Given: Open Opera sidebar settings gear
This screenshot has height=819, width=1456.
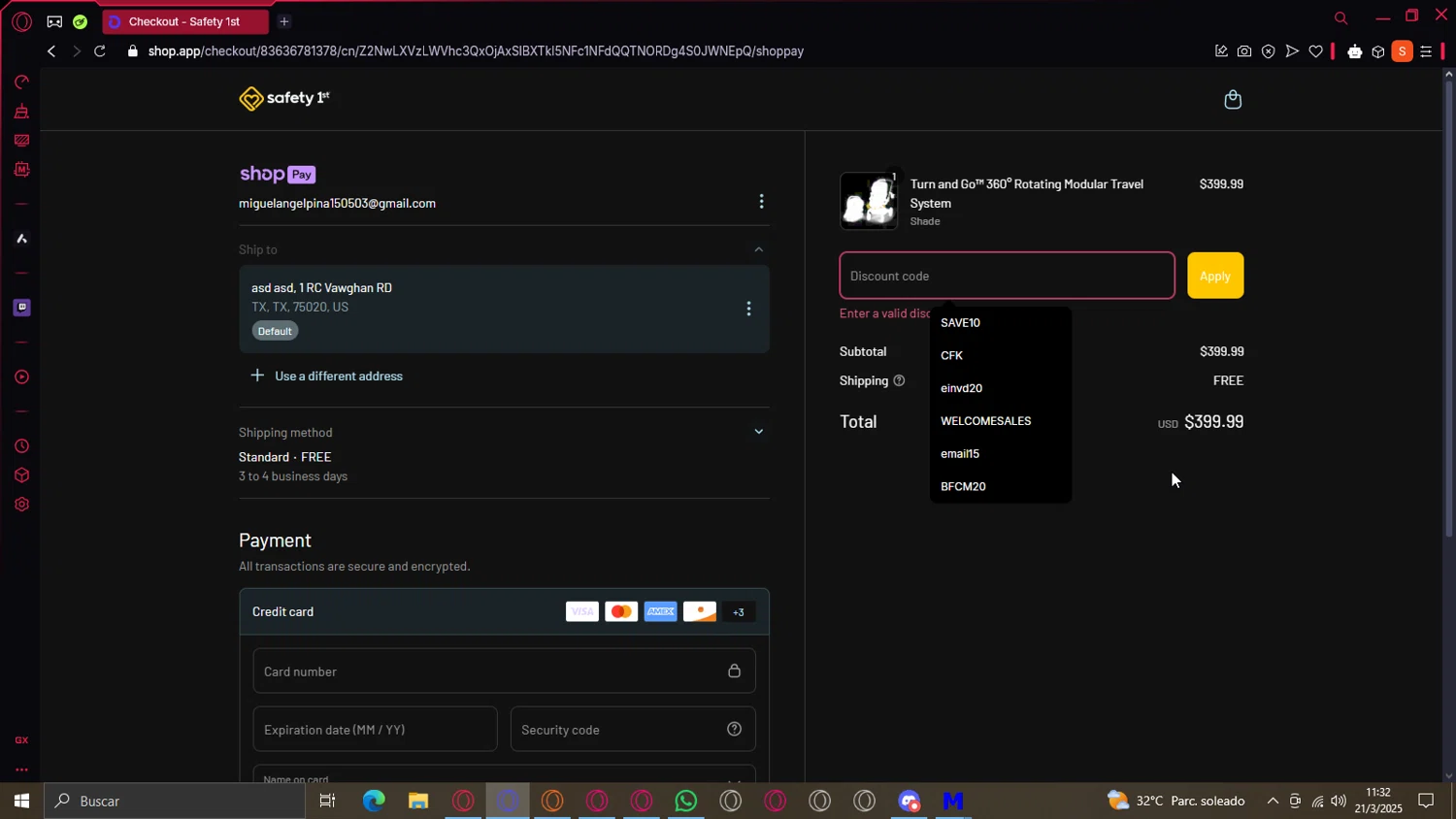Looking at the screenshot, I should (x=21, y=505).
